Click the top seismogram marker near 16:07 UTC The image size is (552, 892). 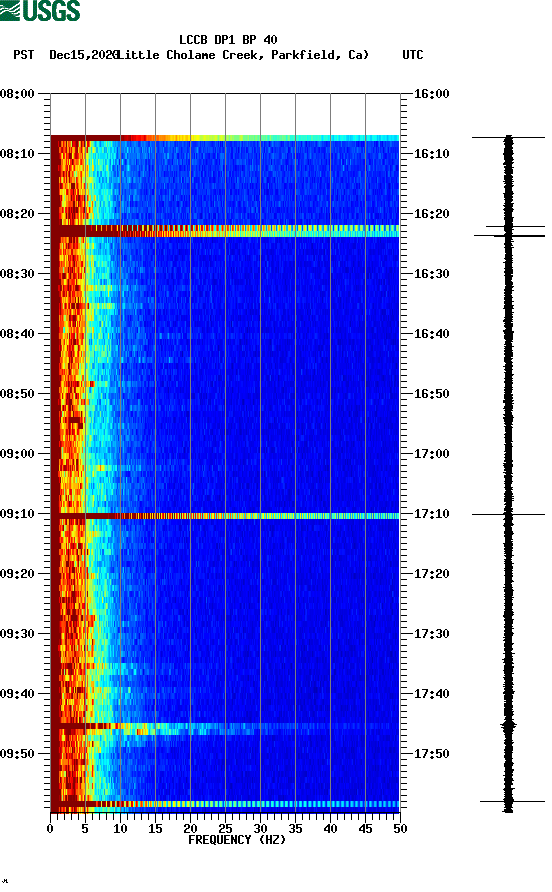point(508,137)
